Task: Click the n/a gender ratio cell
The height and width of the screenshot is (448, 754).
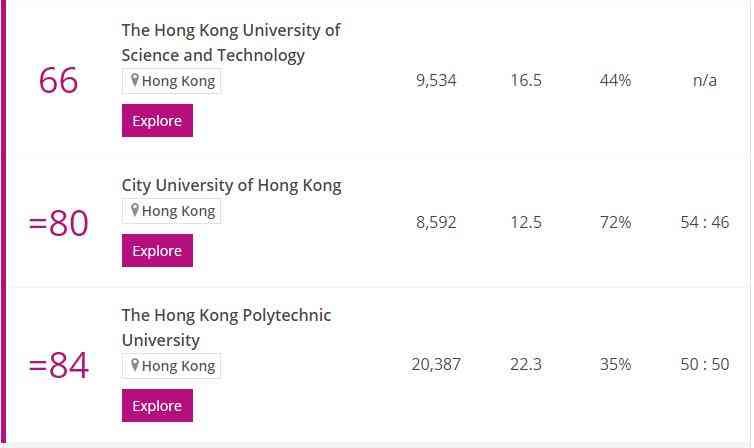Action: point(705,80)
